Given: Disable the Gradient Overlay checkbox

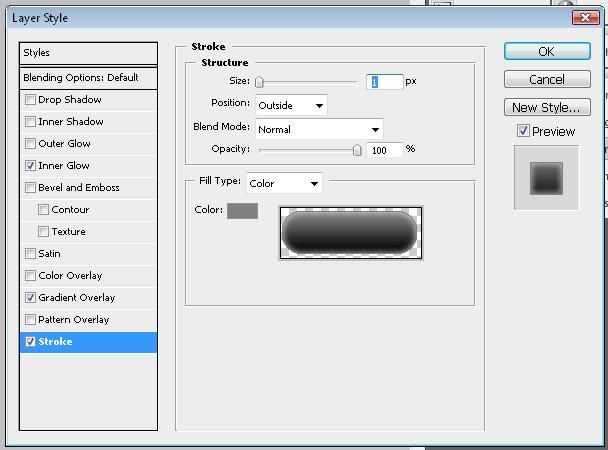Looking at the screenshot, I should pos(31,298).
